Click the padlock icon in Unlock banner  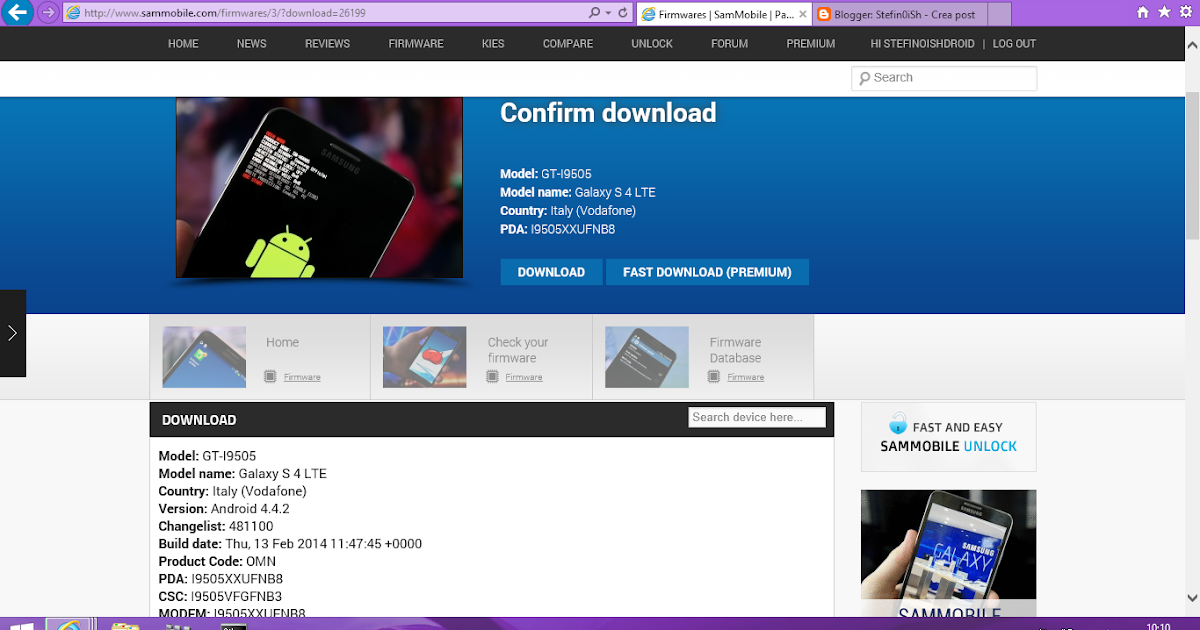point(898,422)
